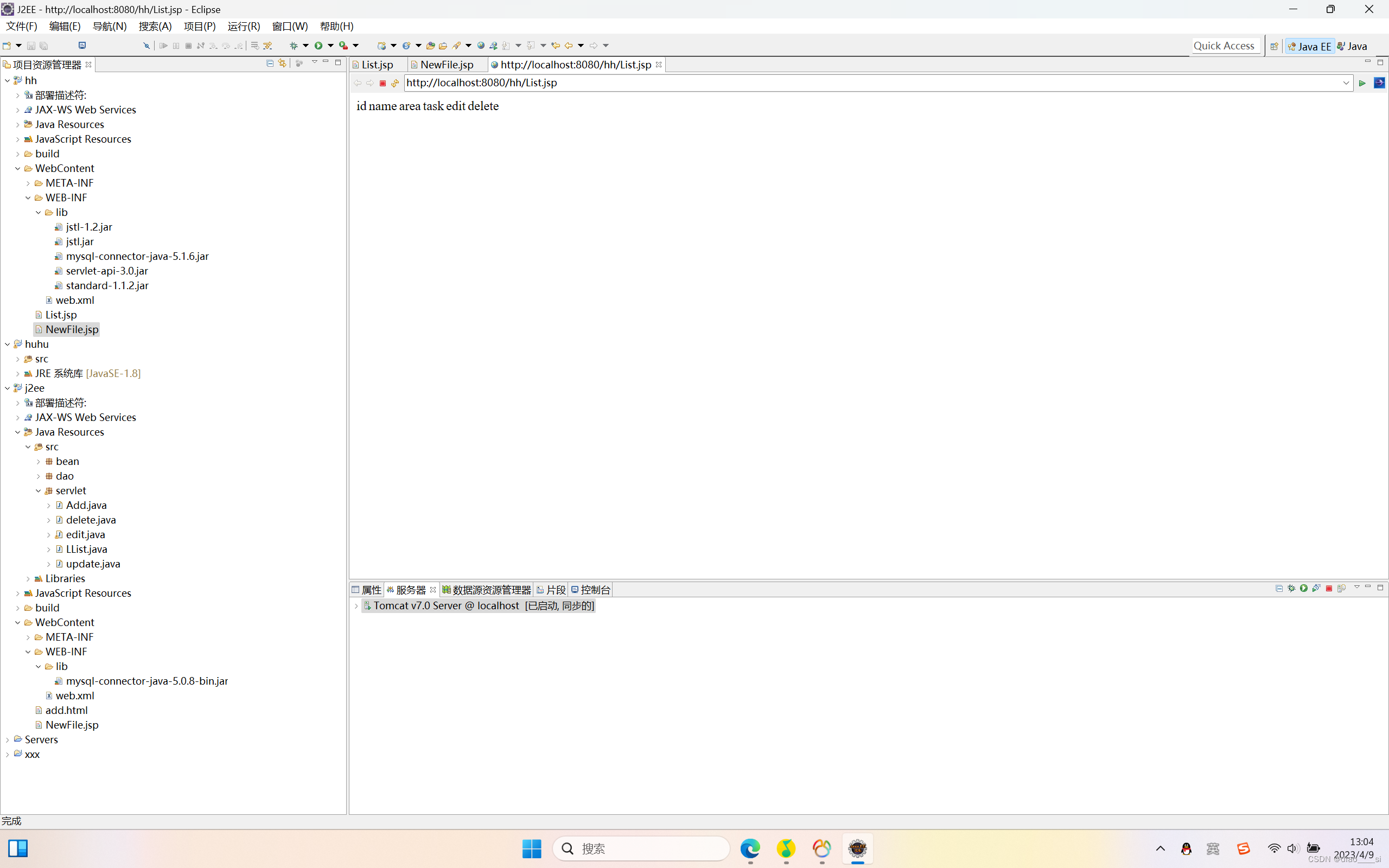Click the Quick Access search icon
The width and height of the screenshot is (1389, 868).
pyautogui.click(x=1224, y=45)
